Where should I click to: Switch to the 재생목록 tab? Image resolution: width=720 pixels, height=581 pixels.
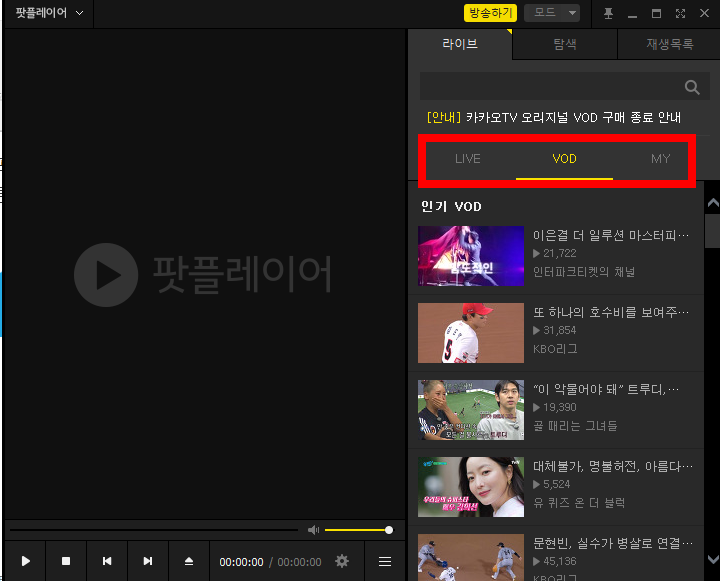click(669, 44)
